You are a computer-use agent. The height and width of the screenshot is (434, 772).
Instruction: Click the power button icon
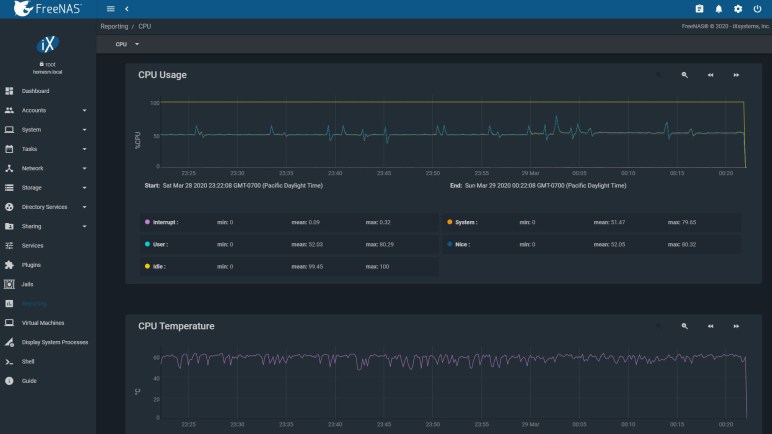tap(756, 8)
